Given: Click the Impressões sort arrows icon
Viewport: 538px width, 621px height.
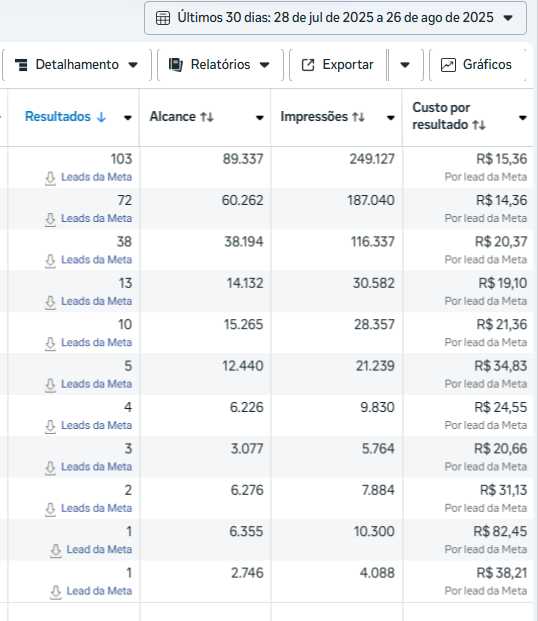Looking at the screenshot, I should click(x=359, y=117).
